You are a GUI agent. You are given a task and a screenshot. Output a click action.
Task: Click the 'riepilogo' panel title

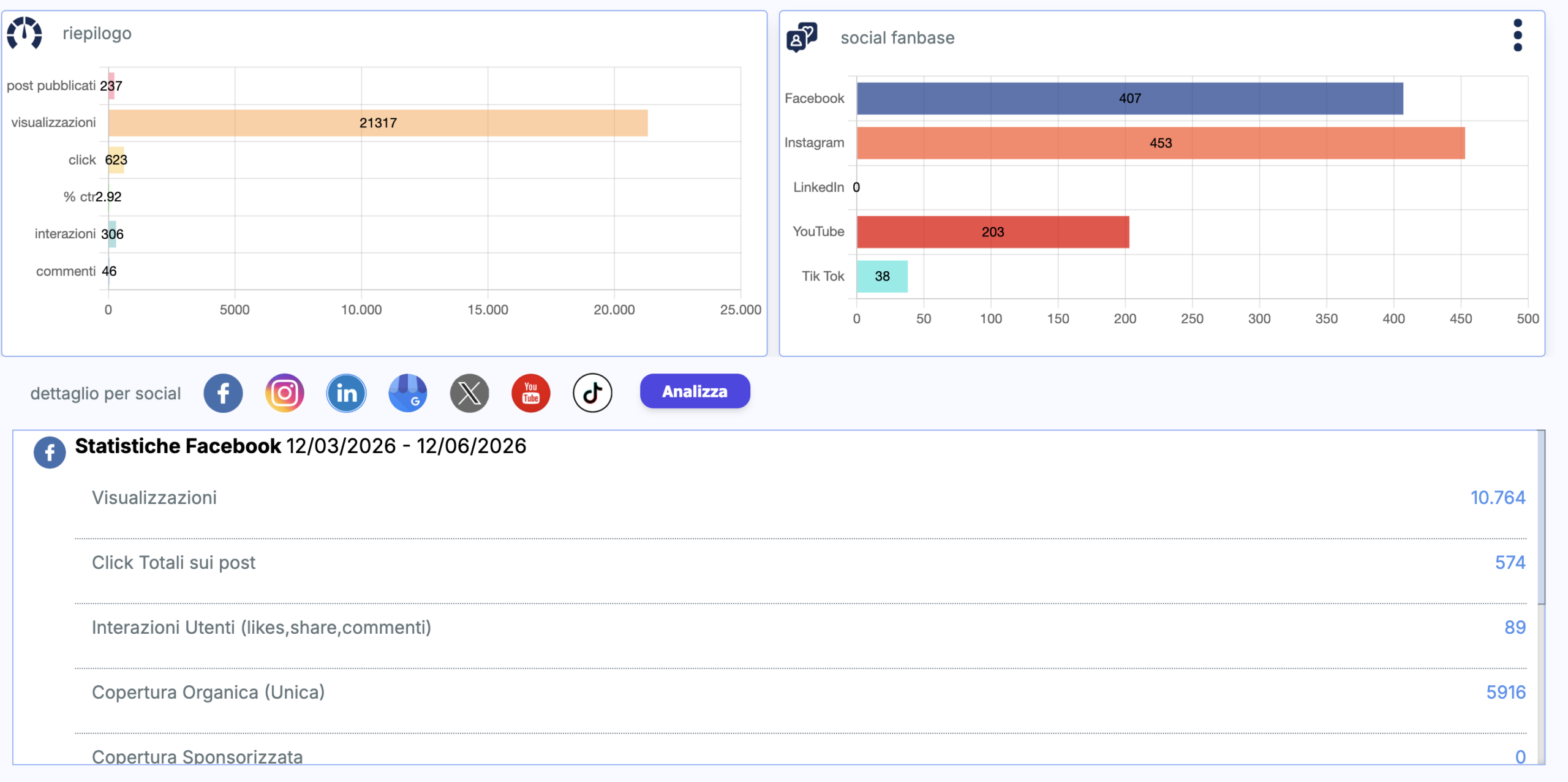(97, 33)
